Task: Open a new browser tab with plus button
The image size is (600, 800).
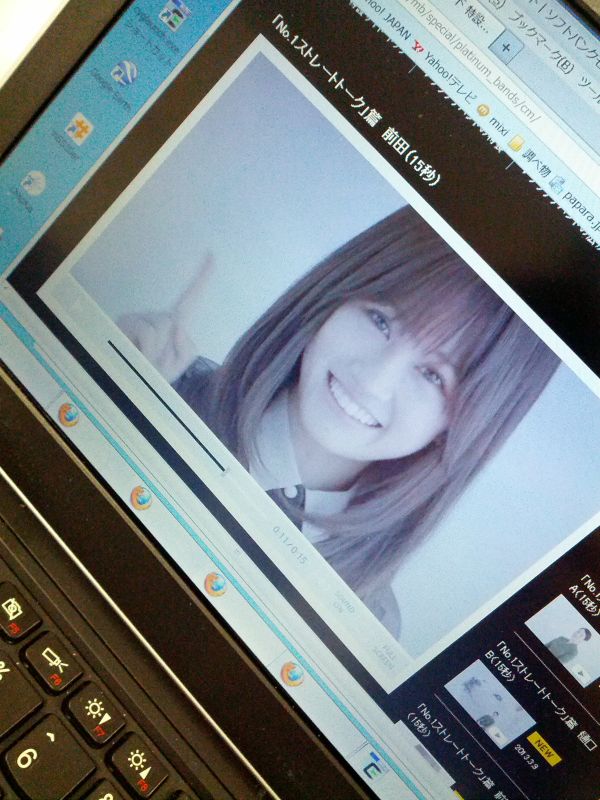Action: pyautogui.click(x=506, y=47)
